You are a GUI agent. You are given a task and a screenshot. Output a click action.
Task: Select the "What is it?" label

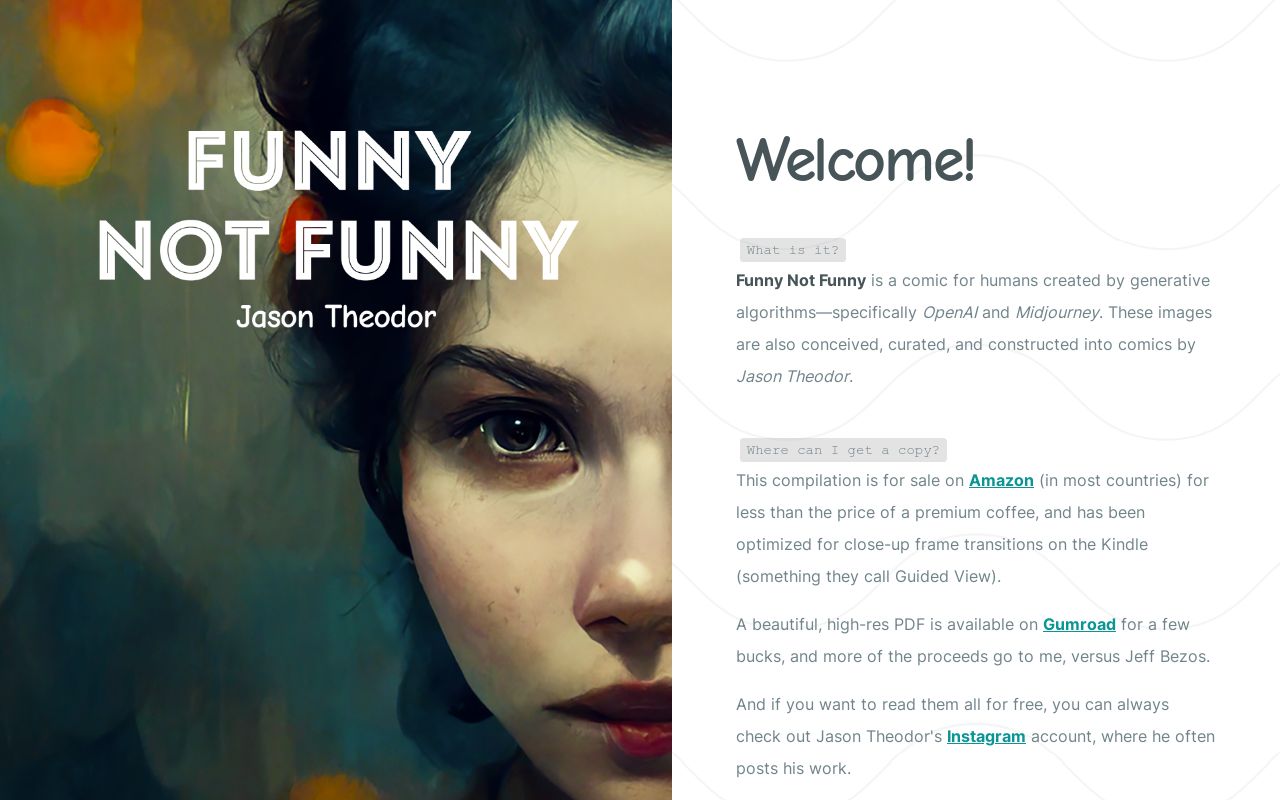coord(793,250)
